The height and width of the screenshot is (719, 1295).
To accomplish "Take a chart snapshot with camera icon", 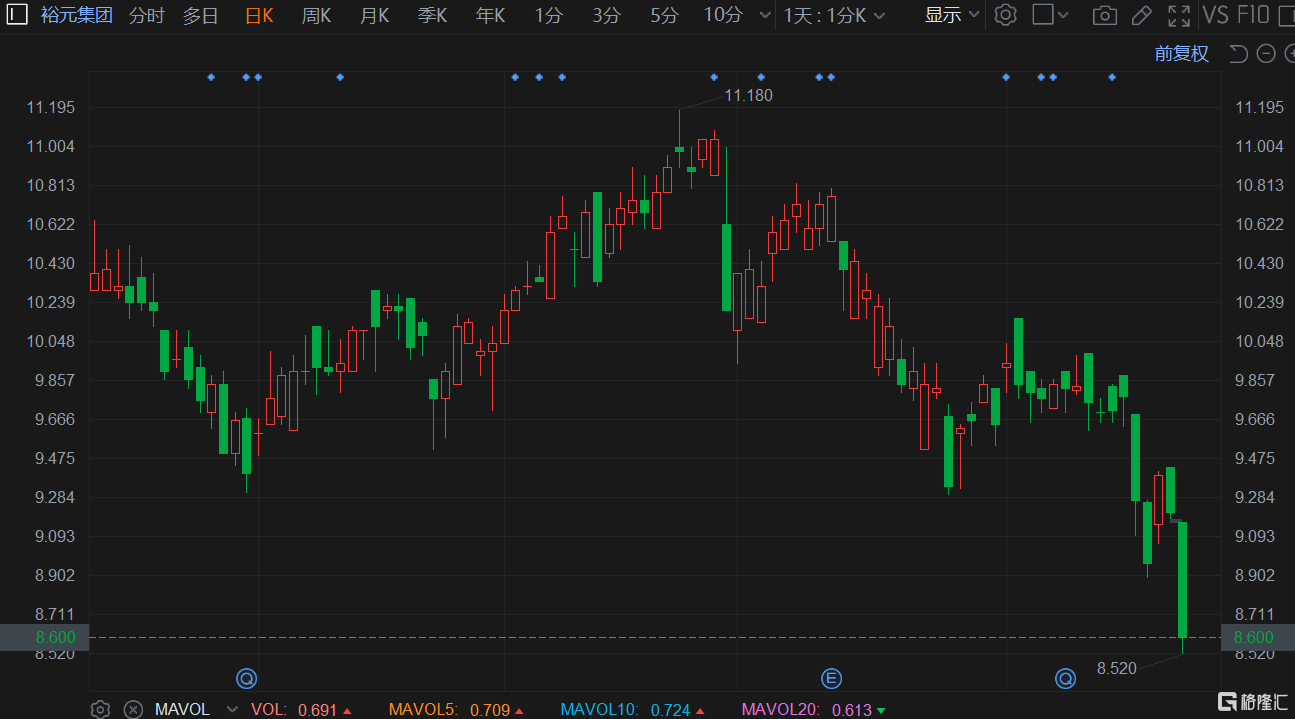I will pyautogui.click(x=1104, y=15).
